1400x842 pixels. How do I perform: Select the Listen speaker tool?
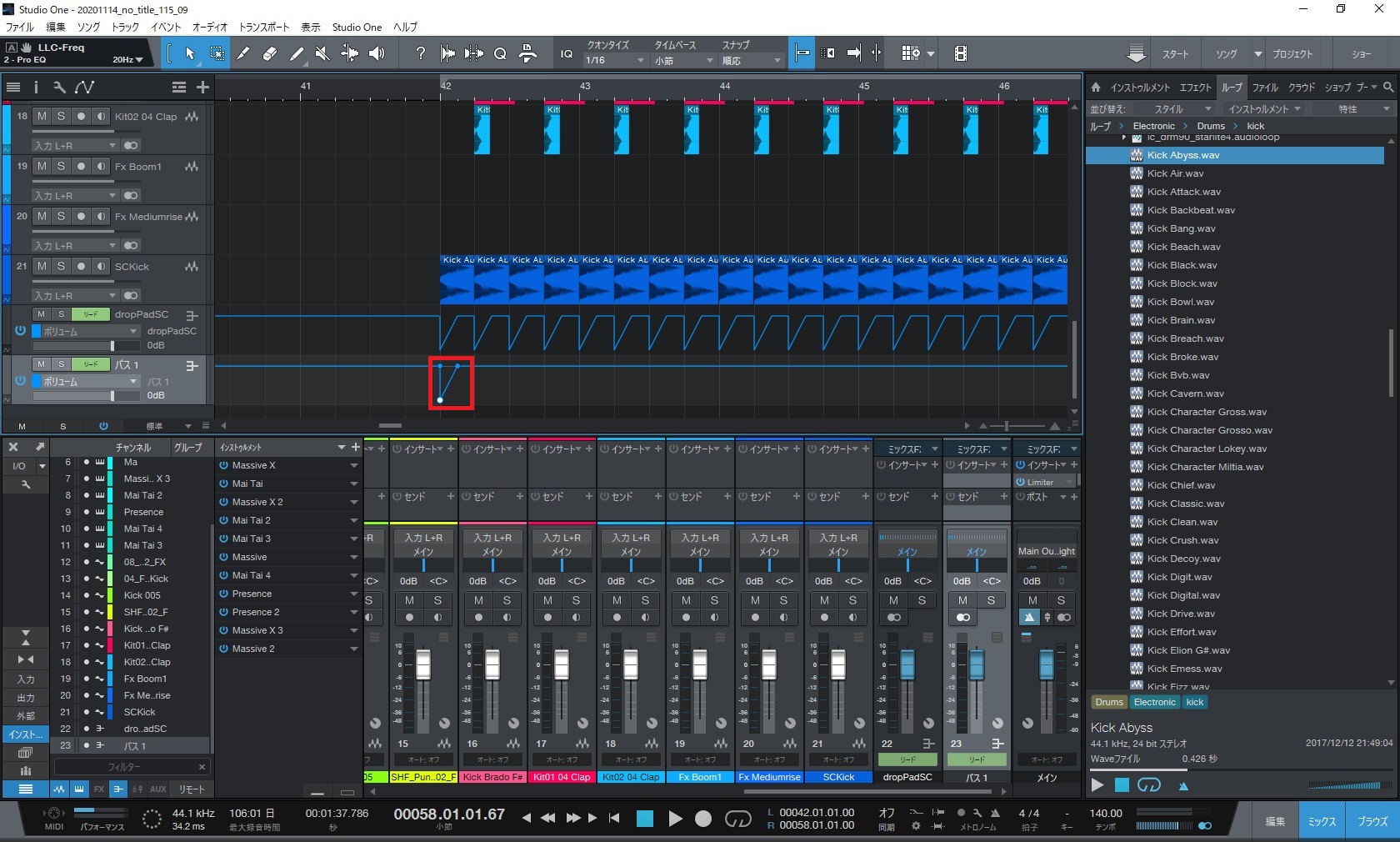(x=377, y=53)
